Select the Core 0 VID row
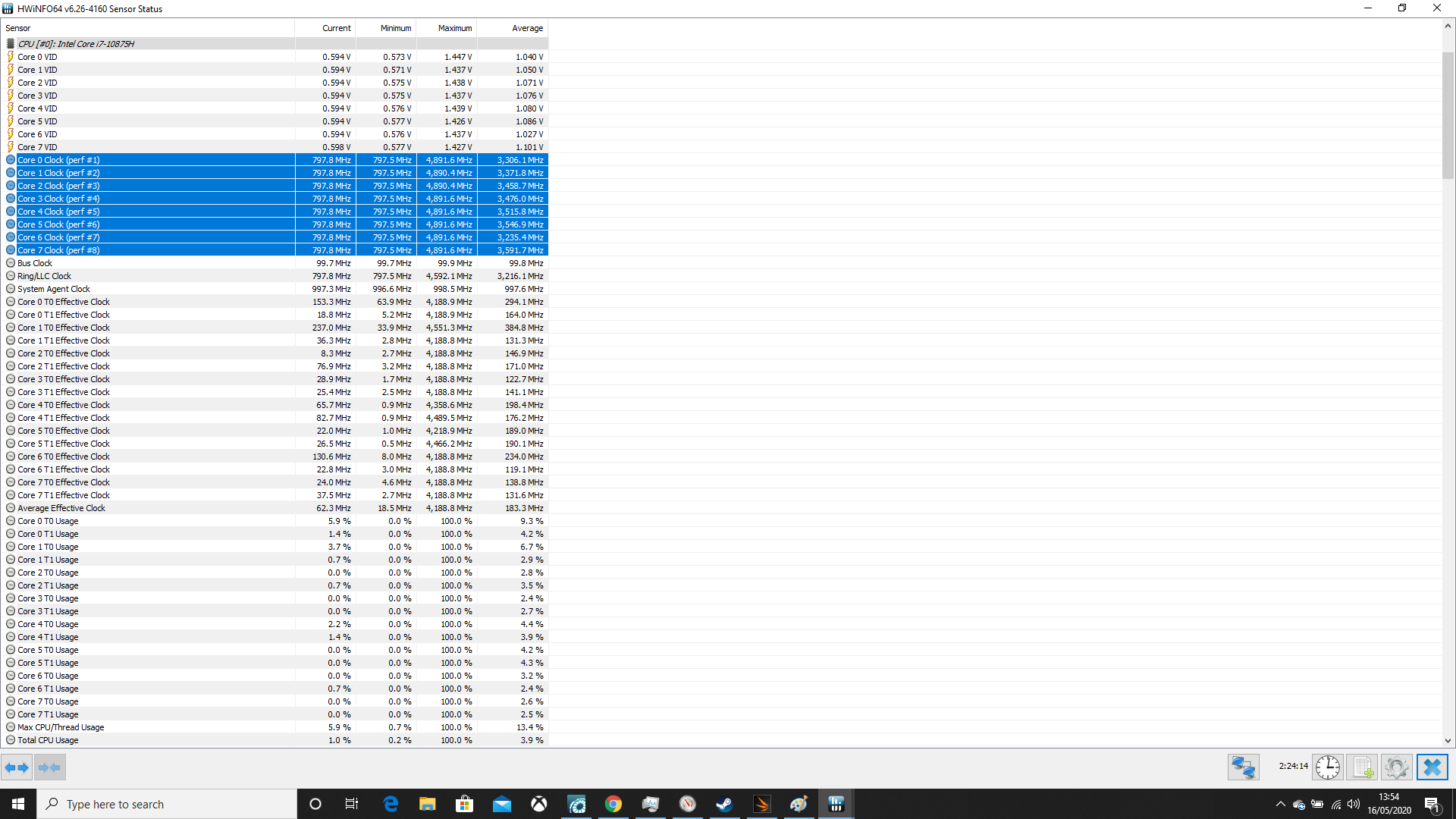This screenshot has width=1456, height=819. 275,57
